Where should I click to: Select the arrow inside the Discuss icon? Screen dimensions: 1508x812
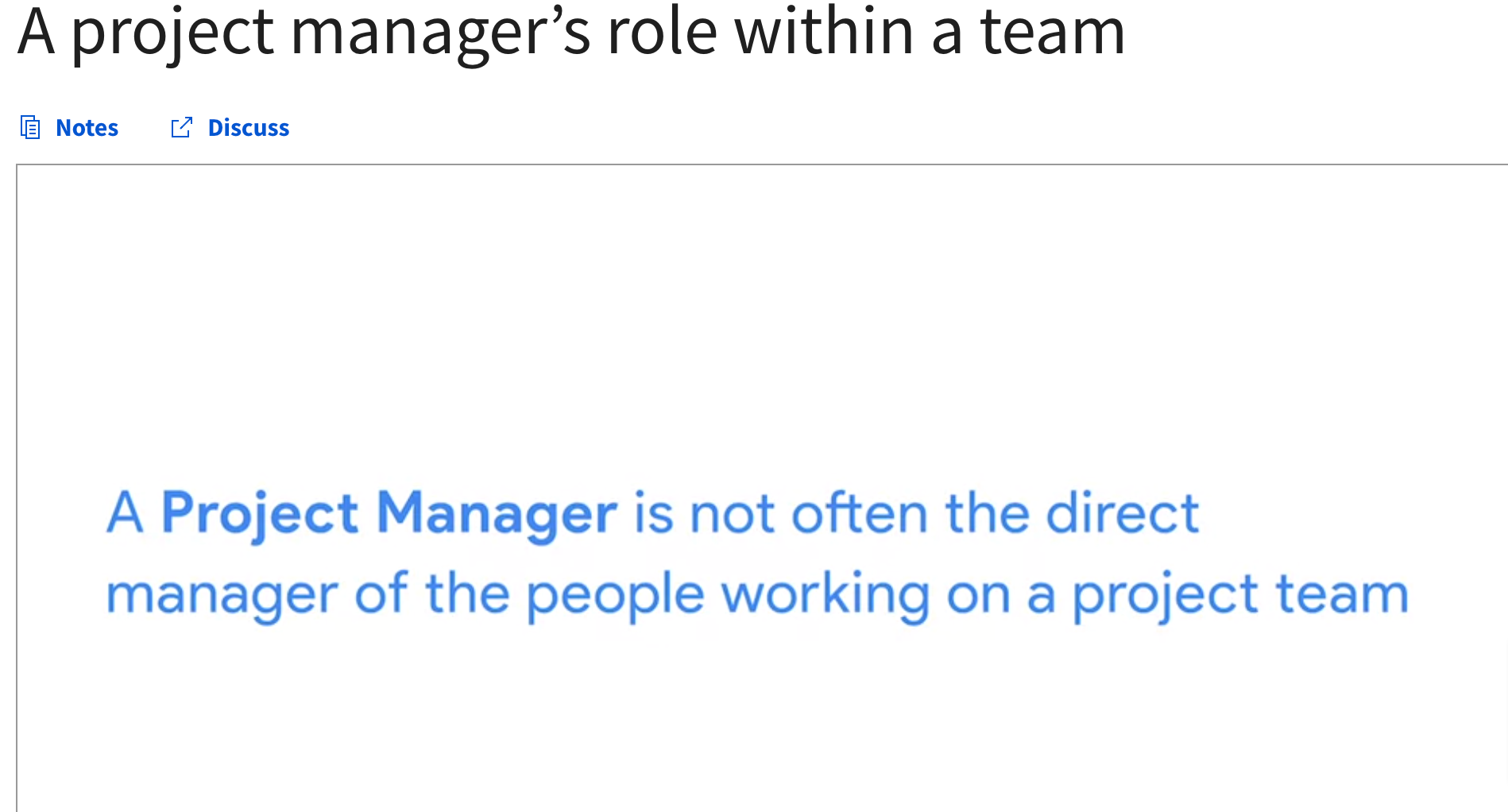click(187, 122)
